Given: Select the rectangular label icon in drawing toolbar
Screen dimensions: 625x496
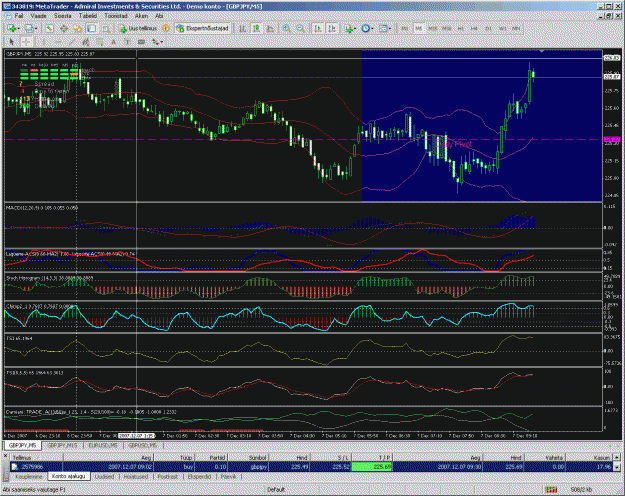Looking at the screenshot, I should (141, 41).
